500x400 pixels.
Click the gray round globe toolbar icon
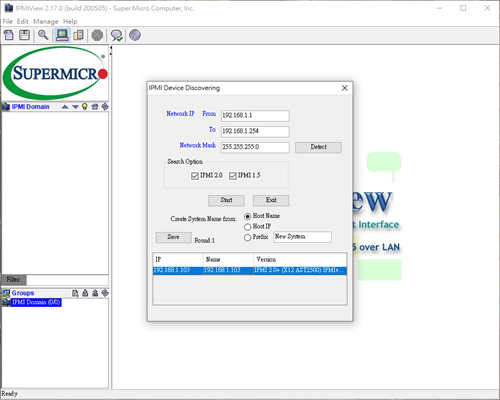point(97,35)
